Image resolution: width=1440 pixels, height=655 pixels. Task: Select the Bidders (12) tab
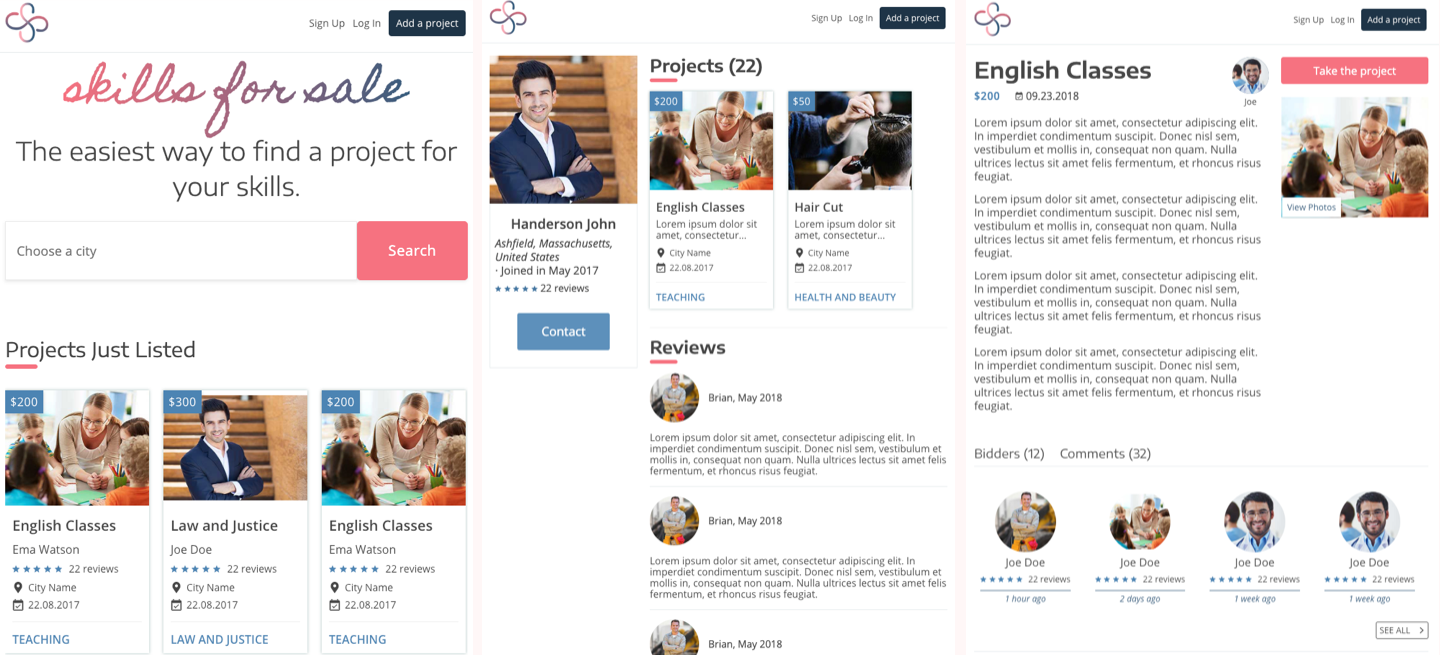coord(1008,454)
